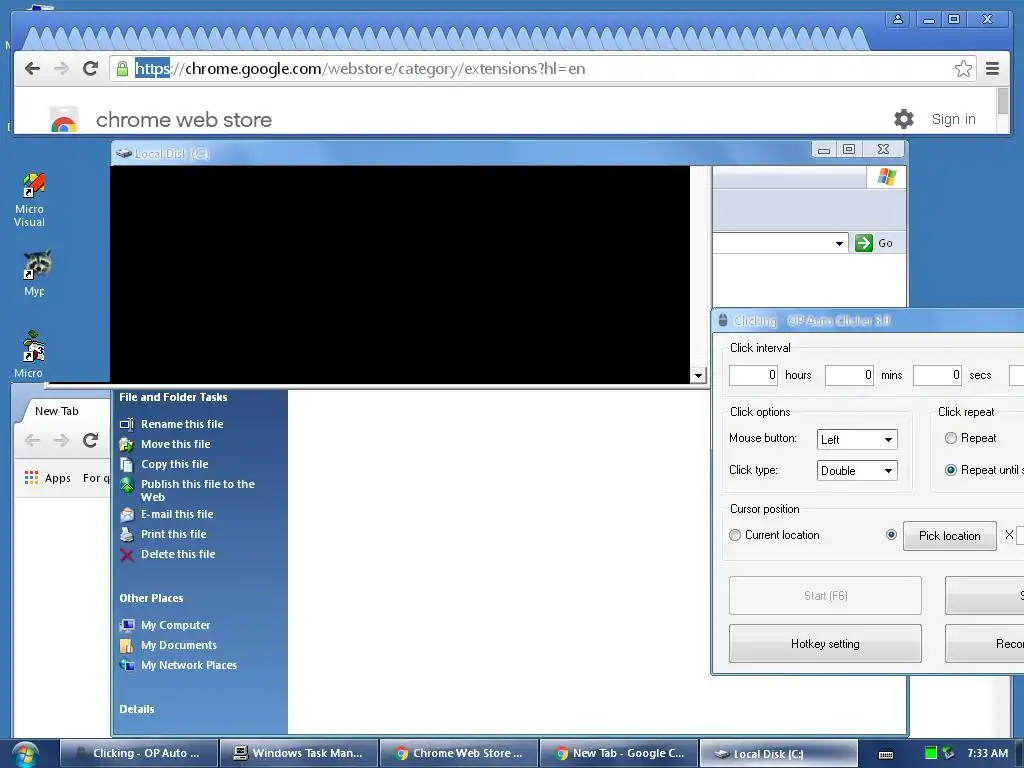Screen dimensions: 1024x768
Task: Click the Windows Start orb
Action: (x=25, y=754)
